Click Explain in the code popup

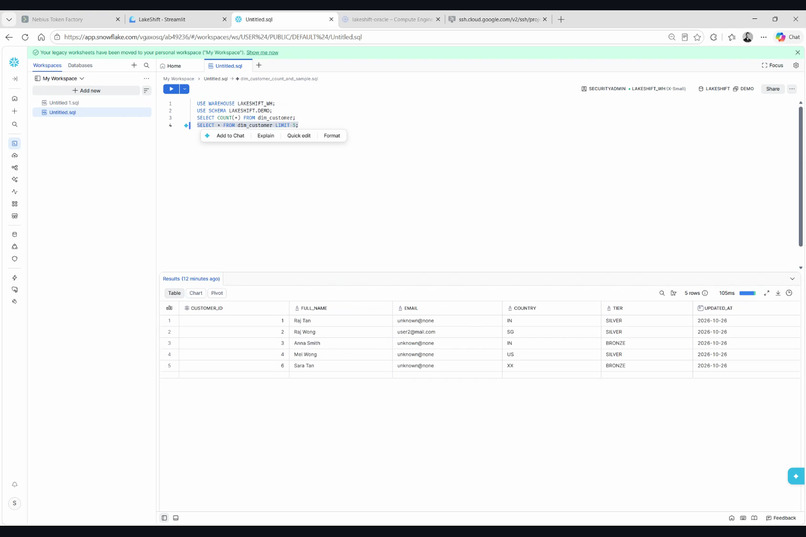point(266,136)
